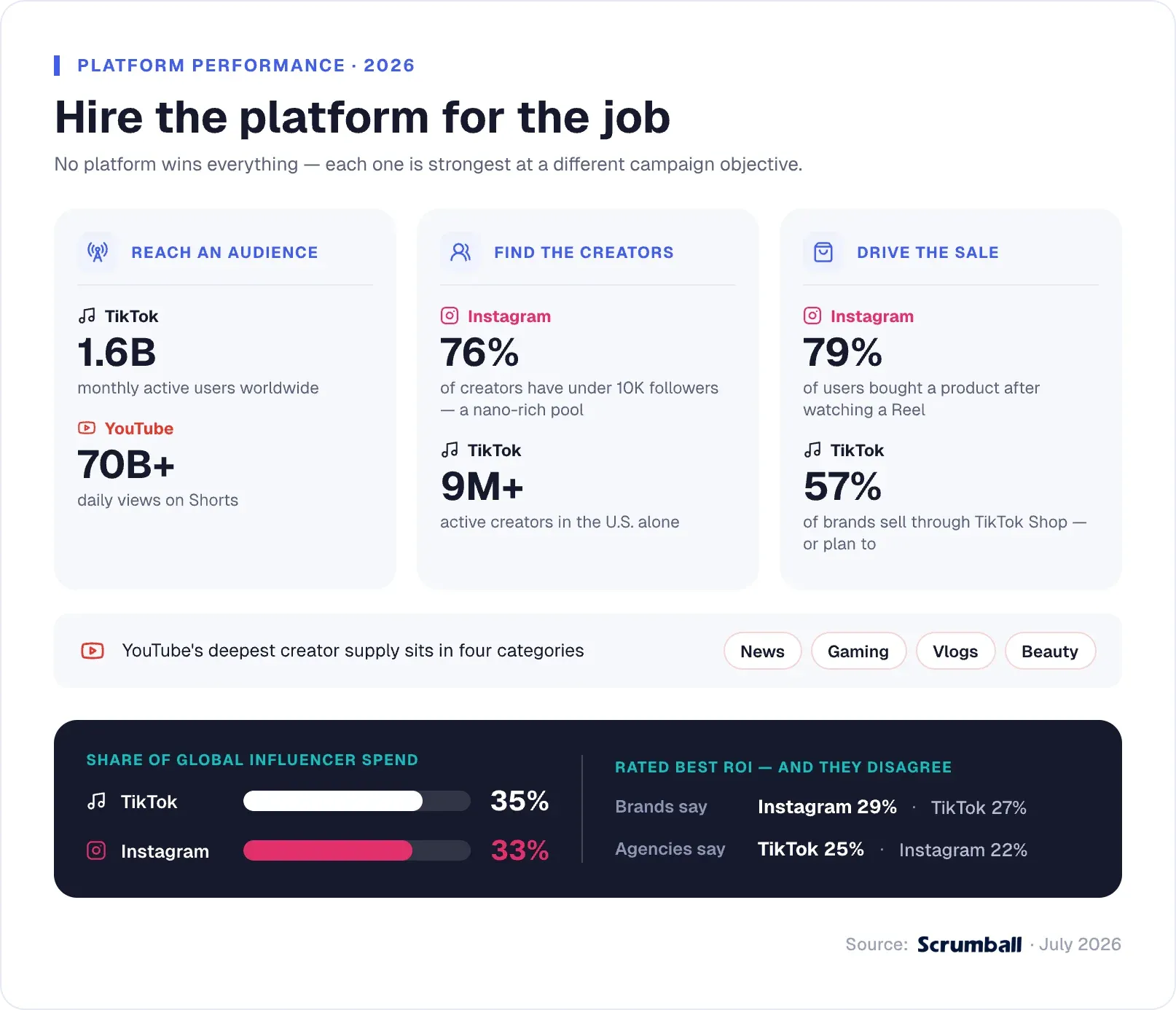1176x1010 pixels.
Task: Click the TikTok music note icon above 1.6B
Action: (87, 316)
